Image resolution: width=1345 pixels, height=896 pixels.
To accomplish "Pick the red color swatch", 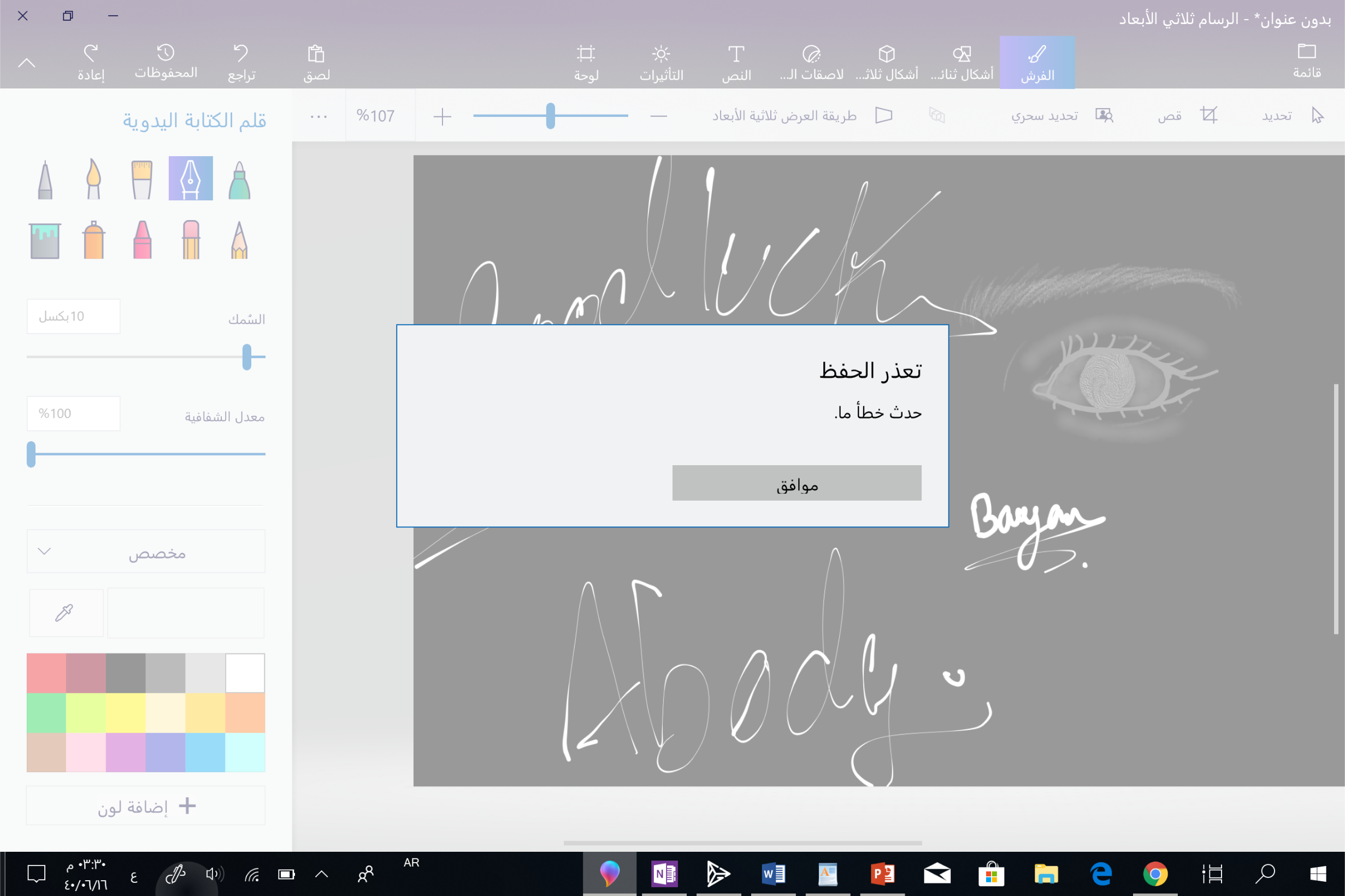I will pyautogui.click(x=46, y=673).
